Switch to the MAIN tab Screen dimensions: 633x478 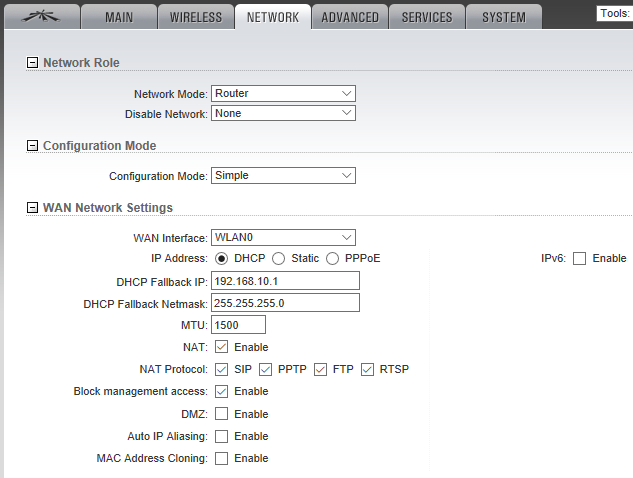119,17
